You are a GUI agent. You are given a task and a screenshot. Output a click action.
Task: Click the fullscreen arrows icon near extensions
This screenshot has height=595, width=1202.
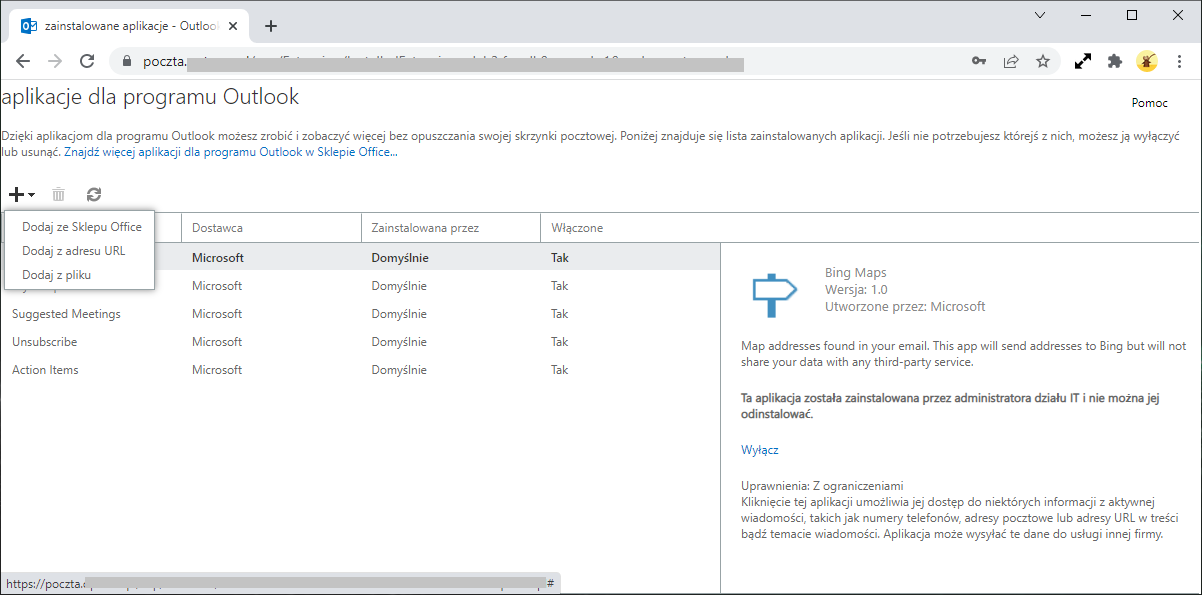pos(1082,61)
